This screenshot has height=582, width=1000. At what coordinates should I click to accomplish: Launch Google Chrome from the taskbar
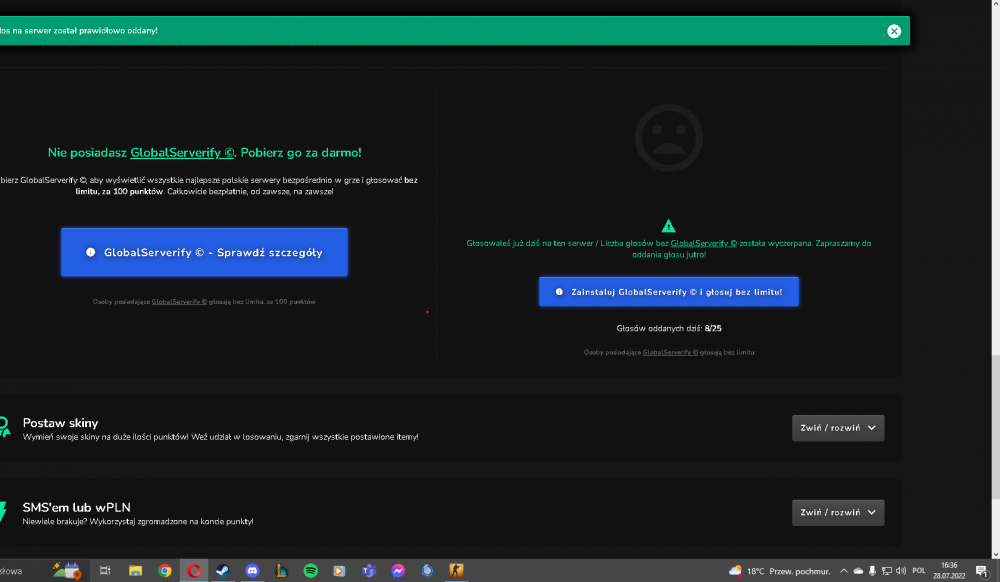point(165,571)
